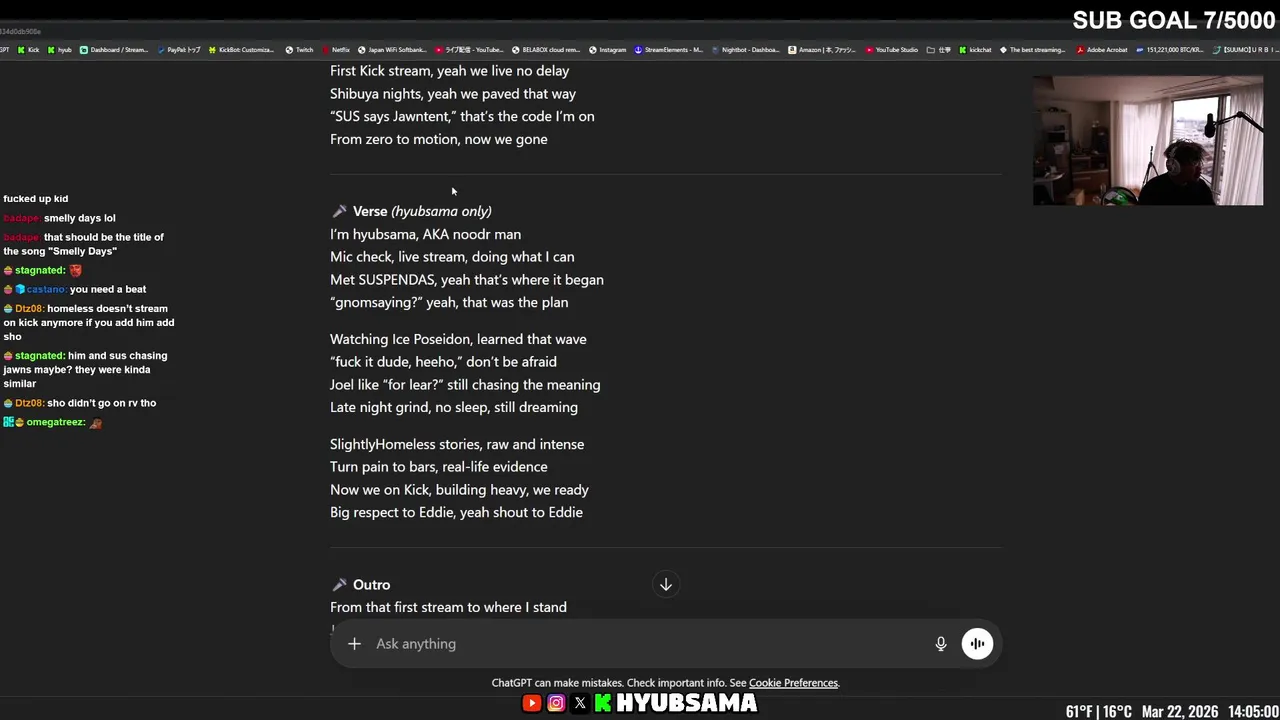Jump to bottom with the down-arrow button
Viewport: 1280px width, 720px height.
(x=666, y=585)
